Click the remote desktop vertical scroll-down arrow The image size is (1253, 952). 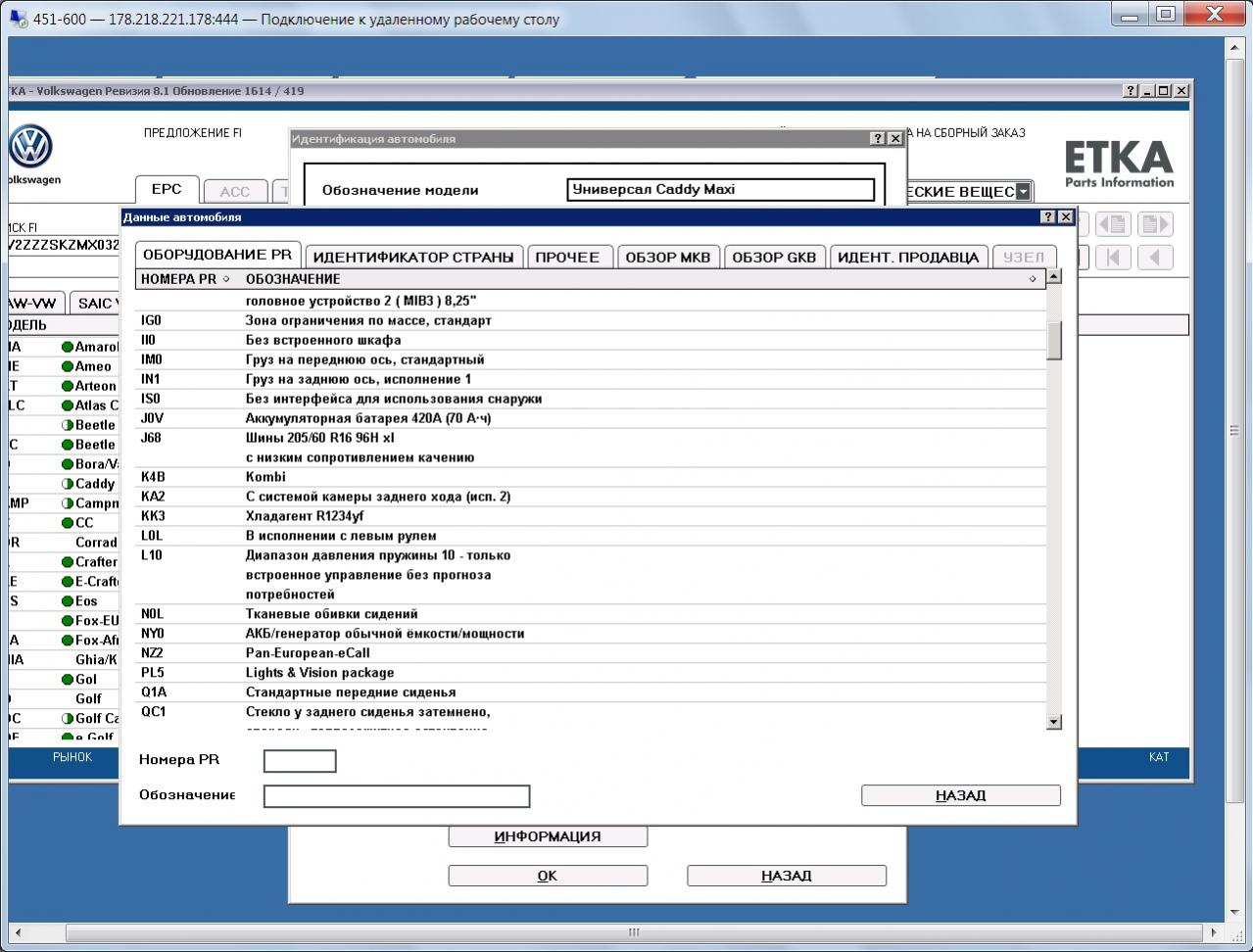(x=1234, y=913)
